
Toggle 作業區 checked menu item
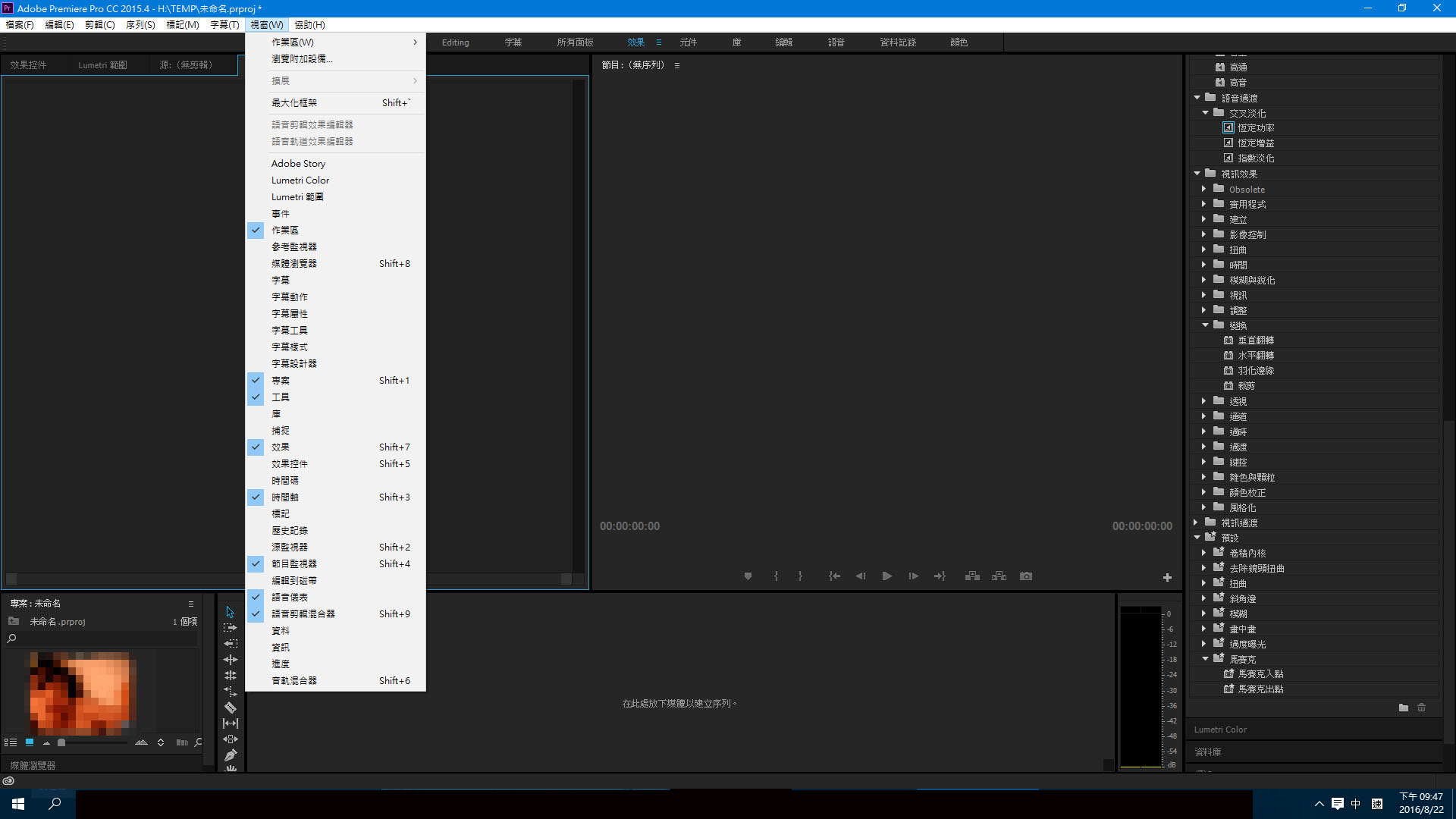(335, 230)
